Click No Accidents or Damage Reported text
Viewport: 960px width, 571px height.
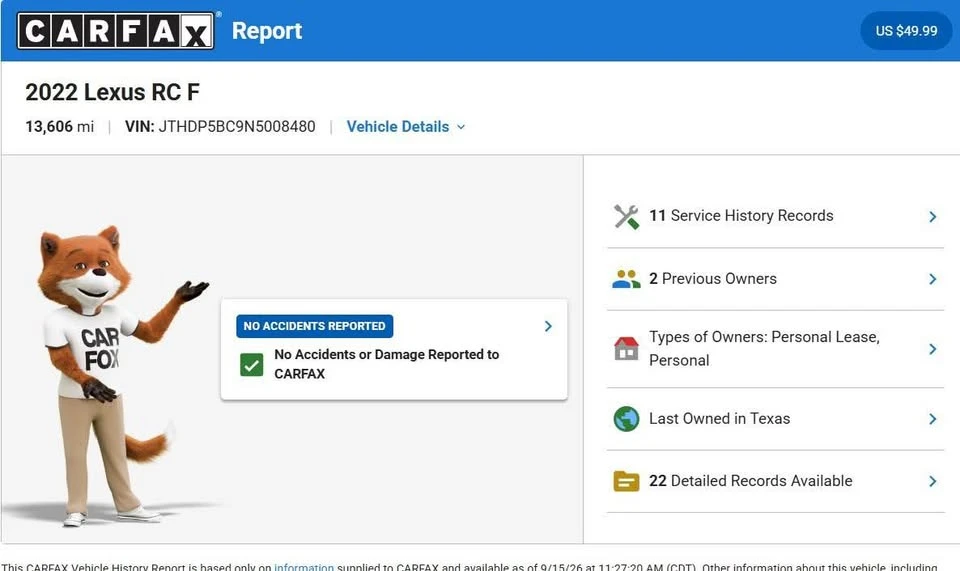(386, 364)
